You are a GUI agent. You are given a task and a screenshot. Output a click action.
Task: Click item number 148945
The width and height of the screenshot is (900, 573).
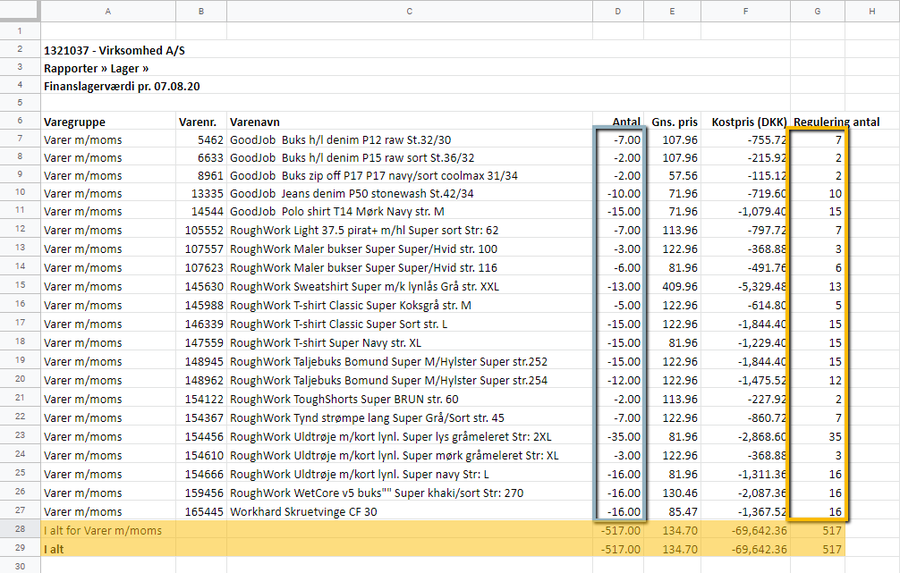[x=204, y=362]
